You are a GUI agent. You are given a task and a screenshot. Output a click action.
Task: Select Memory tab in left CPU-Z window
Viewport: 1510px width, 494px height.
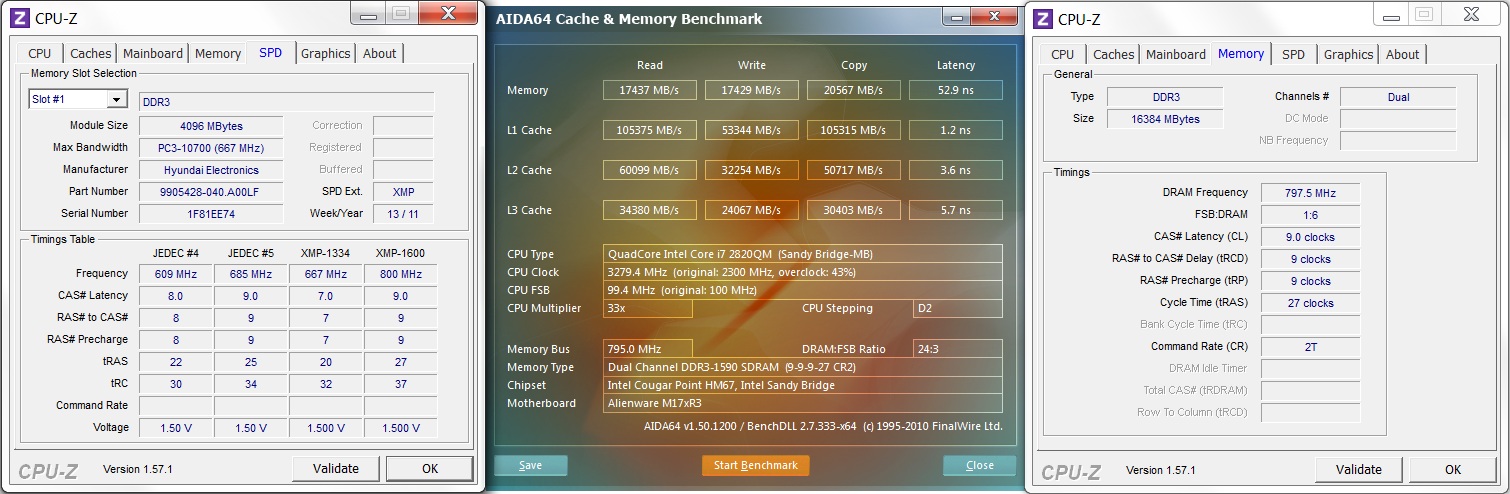pos(218,54)
